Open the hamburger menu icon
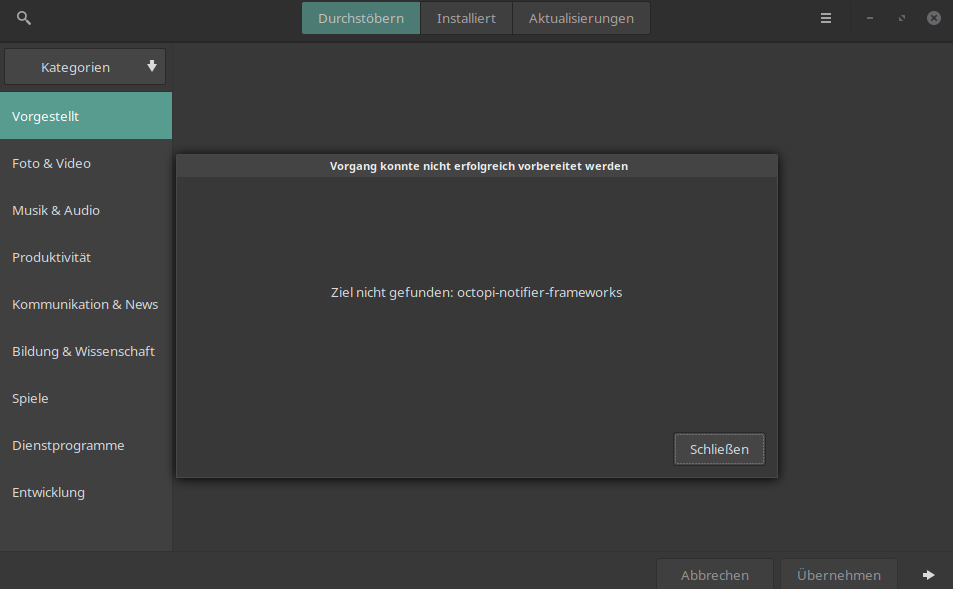The image size is (953, 589). point(825,18)
